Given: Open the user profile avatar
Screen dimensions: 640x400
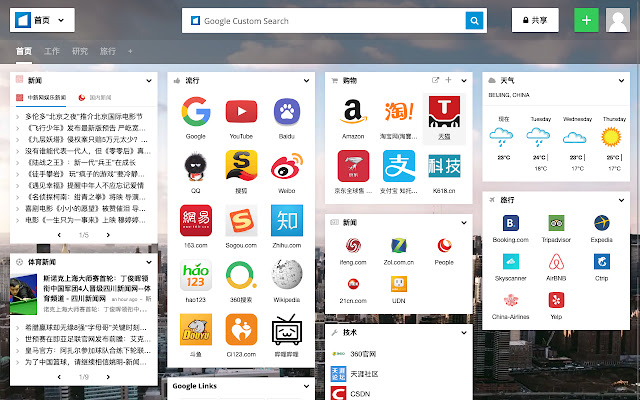Looking at the screenshot, I should (x=618, y=20).
